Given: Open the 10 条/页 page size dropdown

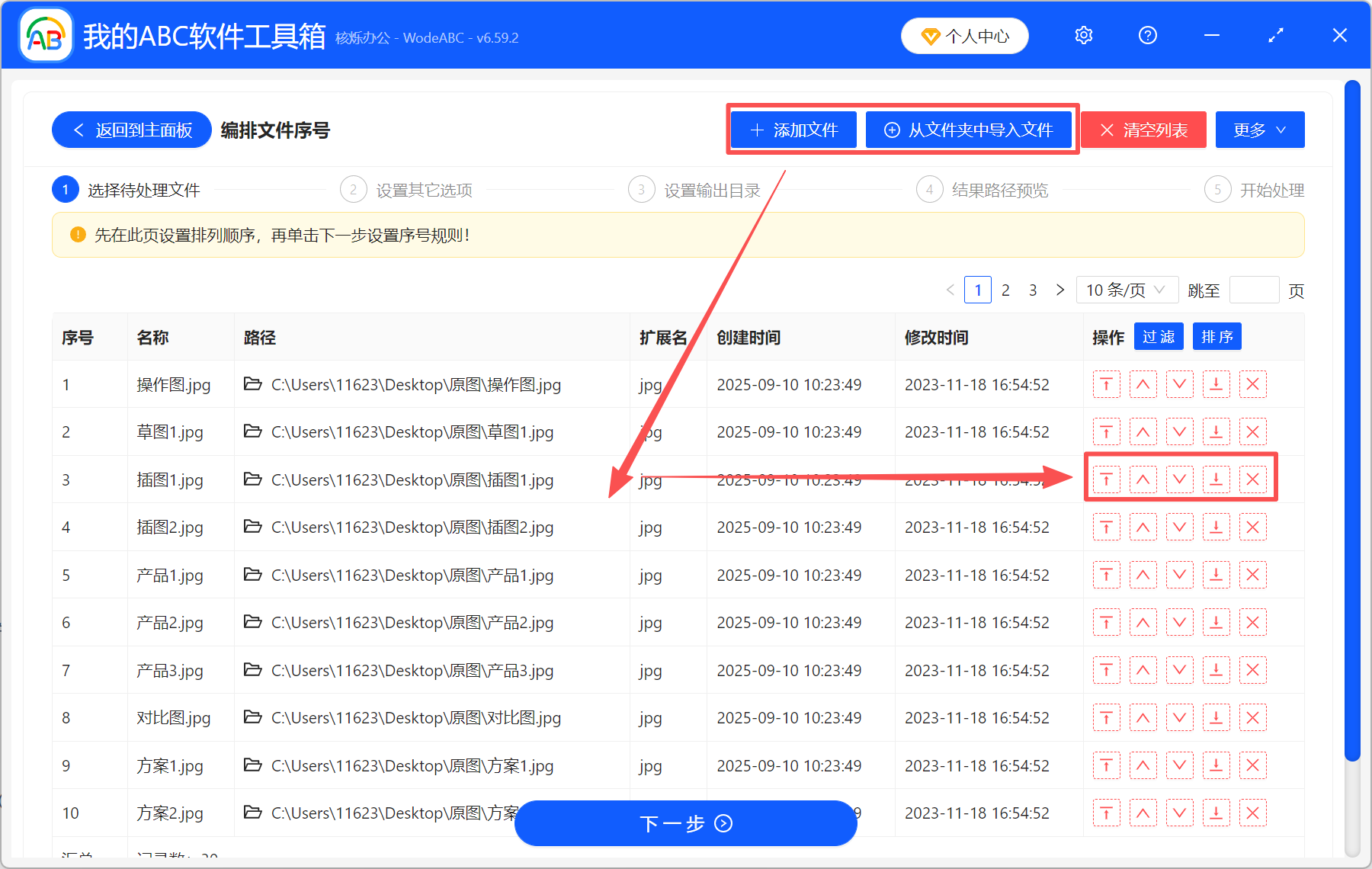Looking at the screenshot, I should [x=1127, y=290].
